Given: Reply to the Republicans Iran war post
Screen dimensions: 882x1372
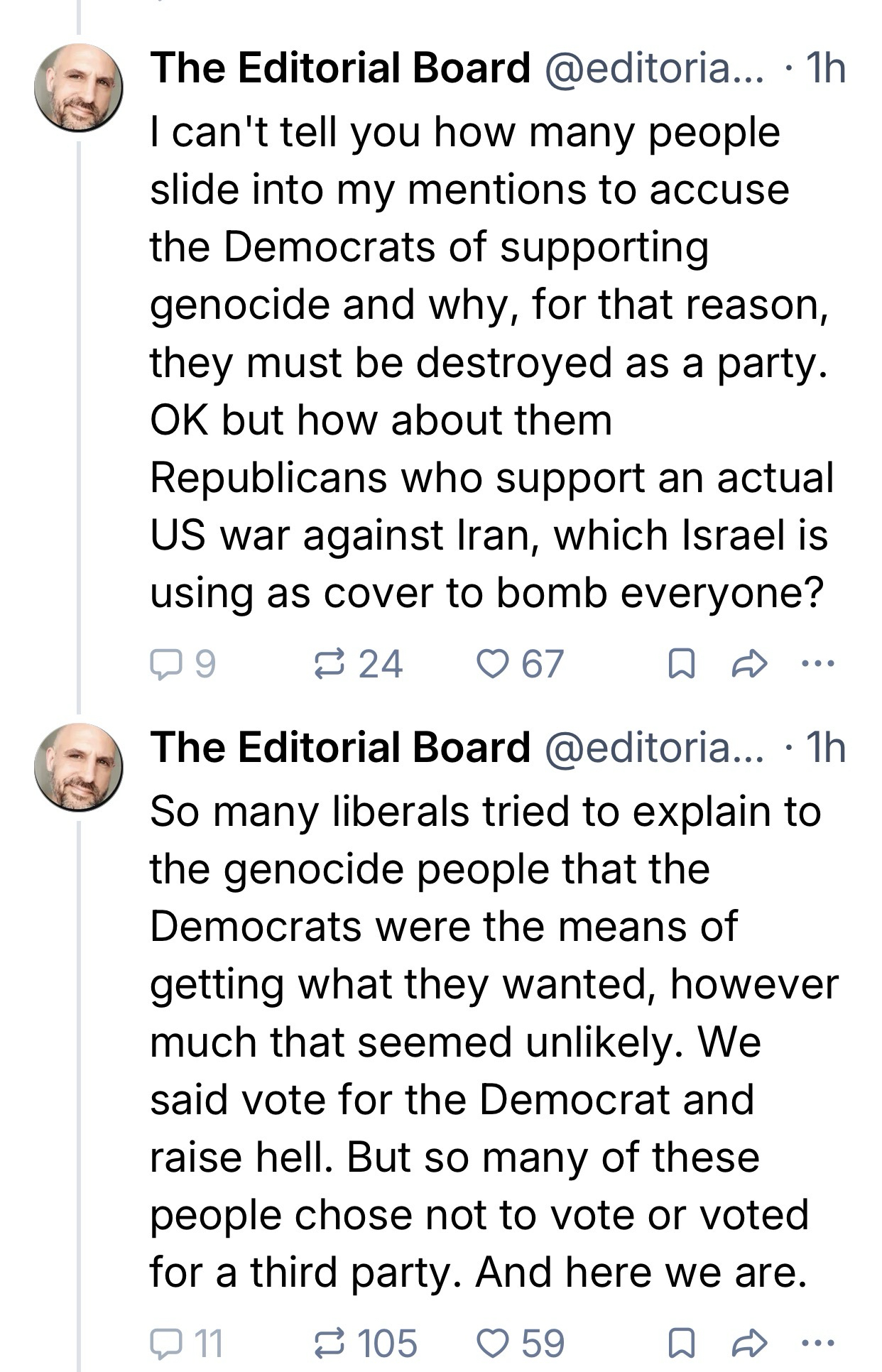Looking at the screenshot, I should 165,664.
